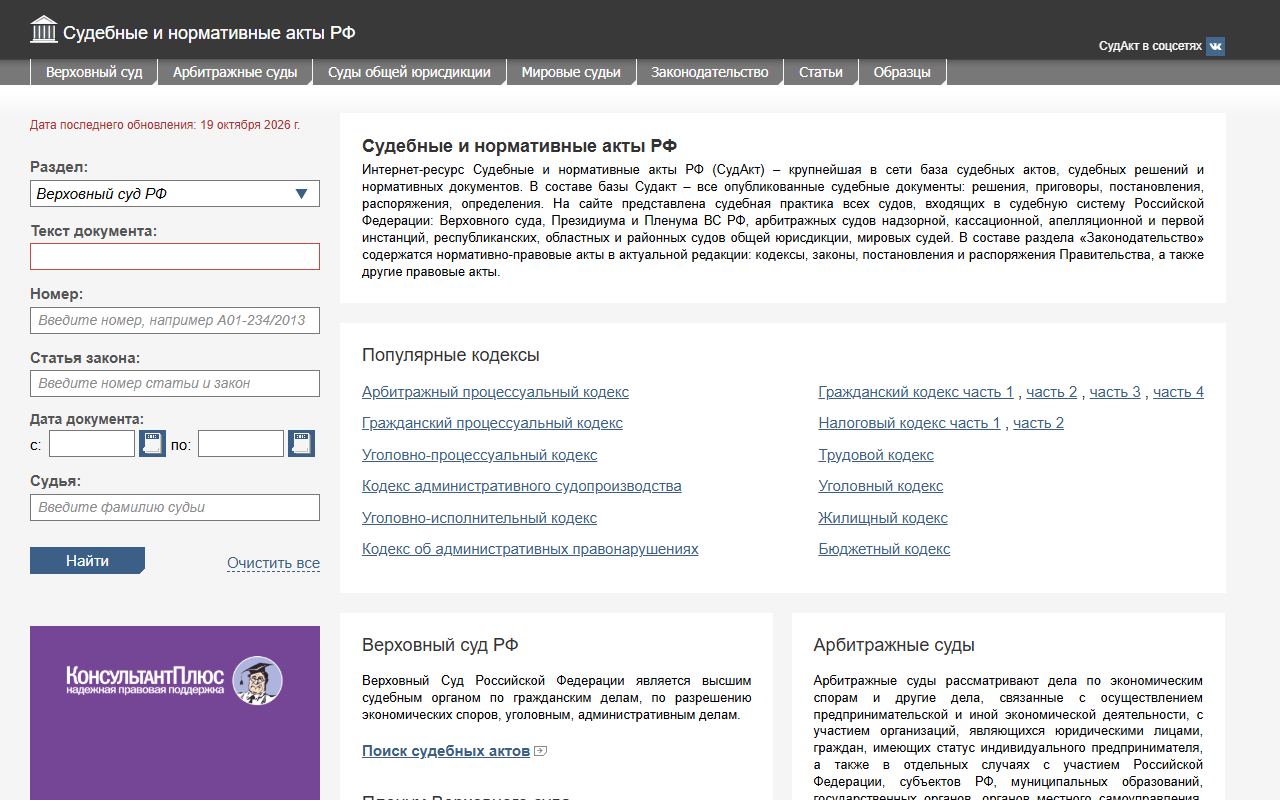Click СудАкт в соцсетях text
Screen dimensions: 1280x800
tap(1150, 46)
